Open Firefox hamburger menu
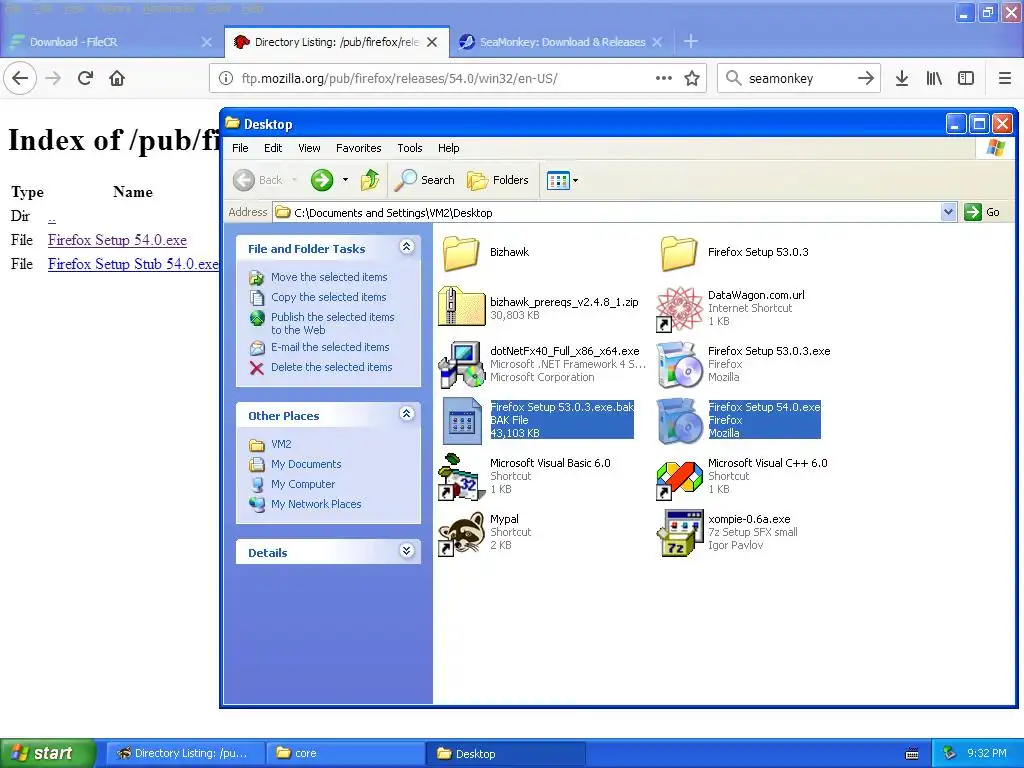Image resolution: width=1024 pixels, height=768 pixels. click(x=1005, y=78)
